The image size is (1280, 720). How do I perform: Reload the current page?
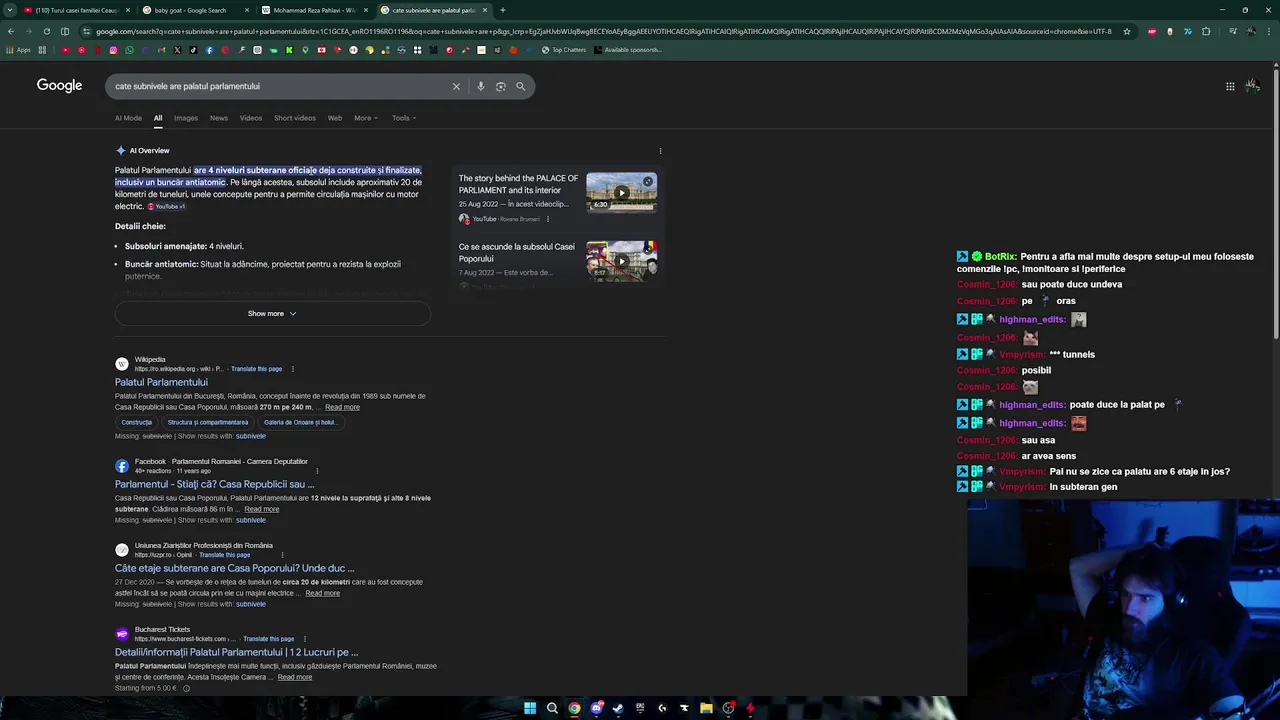46,31
